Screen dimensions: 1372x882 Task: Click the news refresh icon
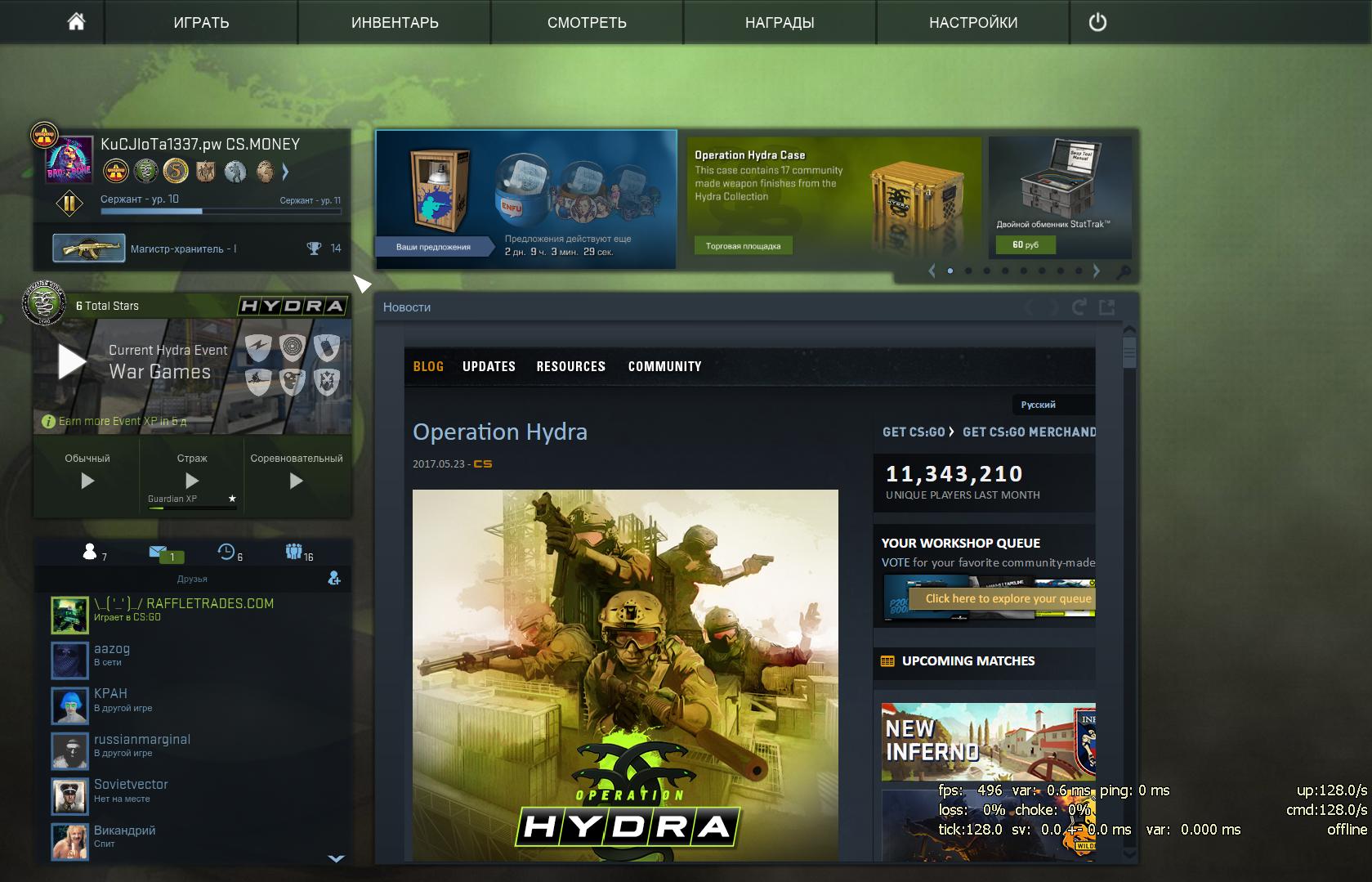tap(1079, 307)
